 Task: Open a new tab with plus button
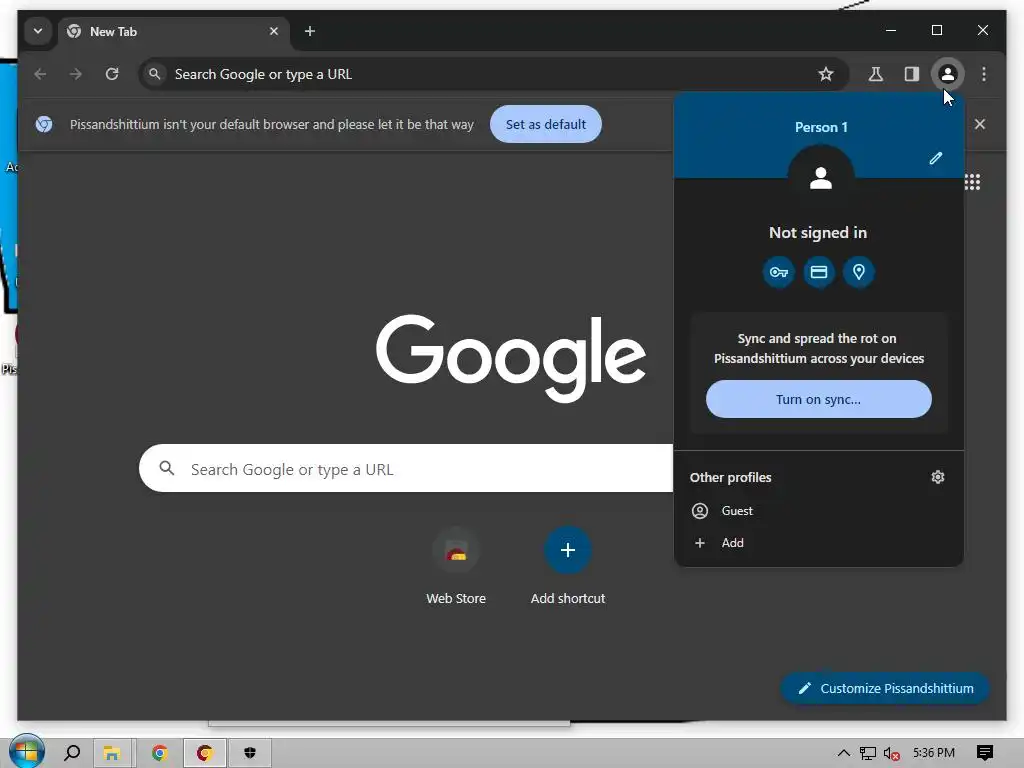pos(310,31)
